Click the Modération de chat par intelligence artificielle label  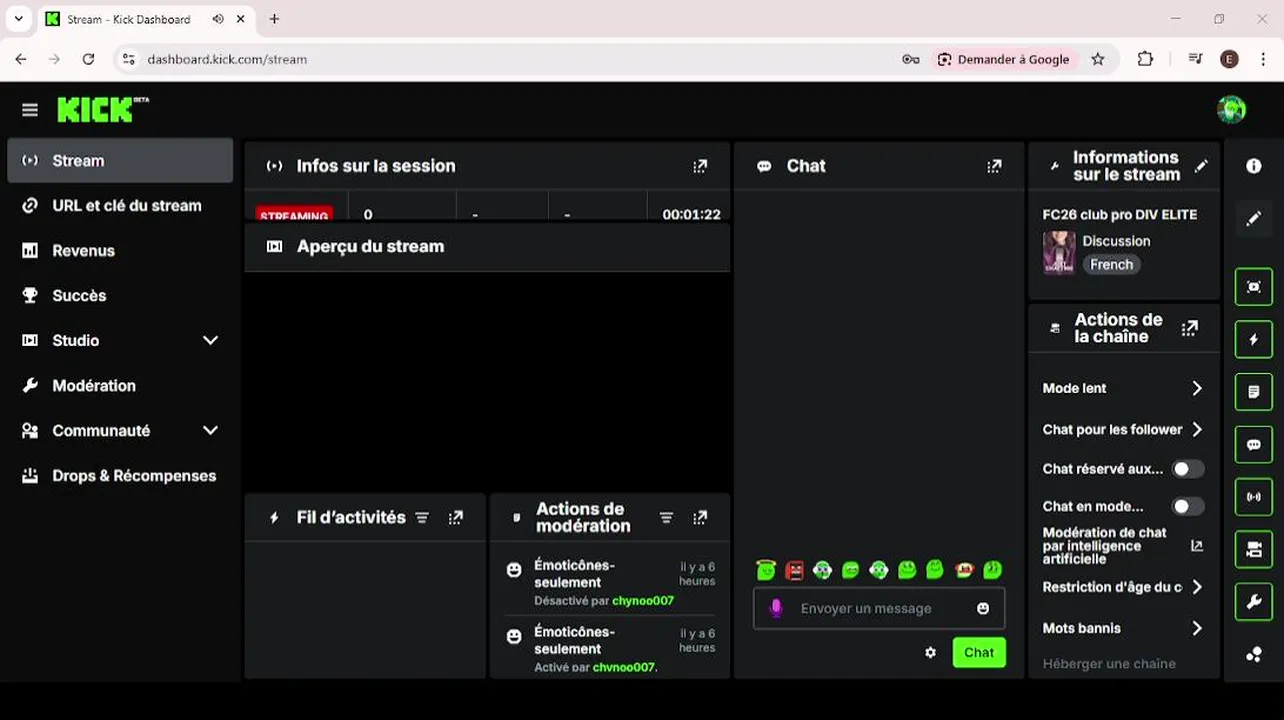pos(1104,546)
